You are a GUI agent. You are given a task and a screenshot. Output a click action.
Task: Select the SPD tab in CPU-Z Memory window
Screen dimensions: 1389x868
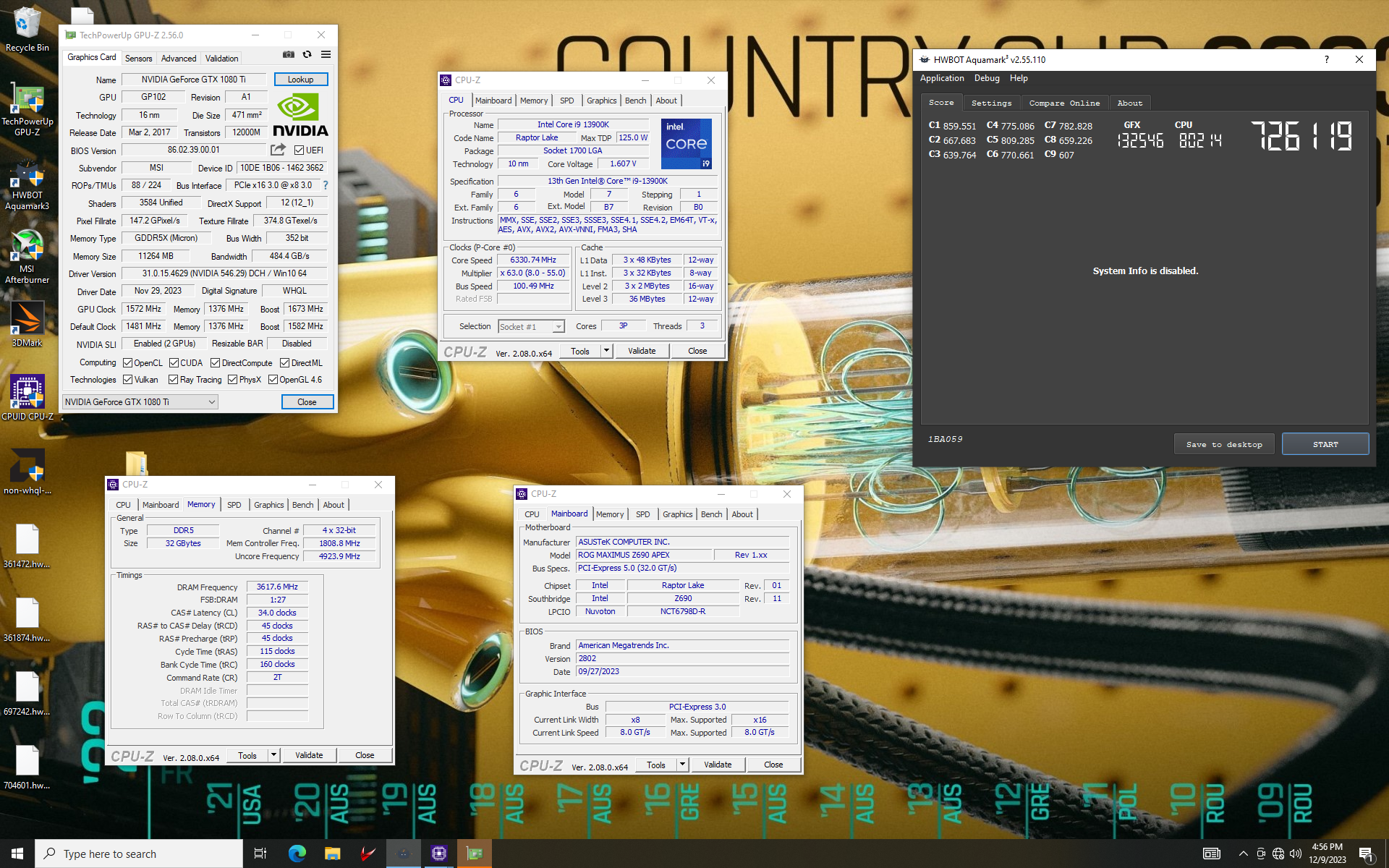[x=234, y=505]
